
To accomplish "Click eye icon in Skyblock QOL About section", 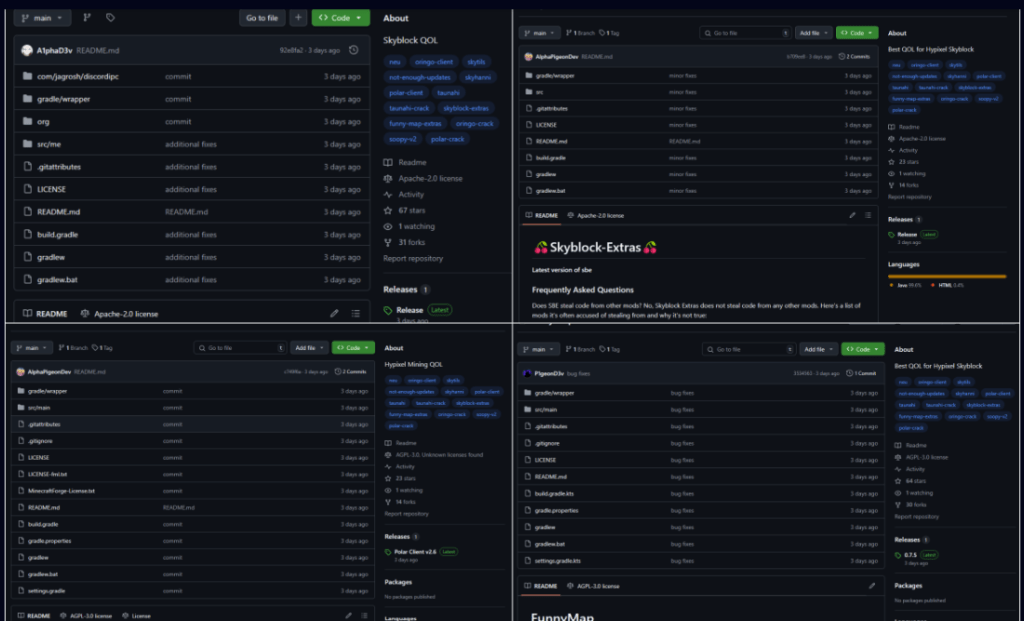I will point(388,227).
